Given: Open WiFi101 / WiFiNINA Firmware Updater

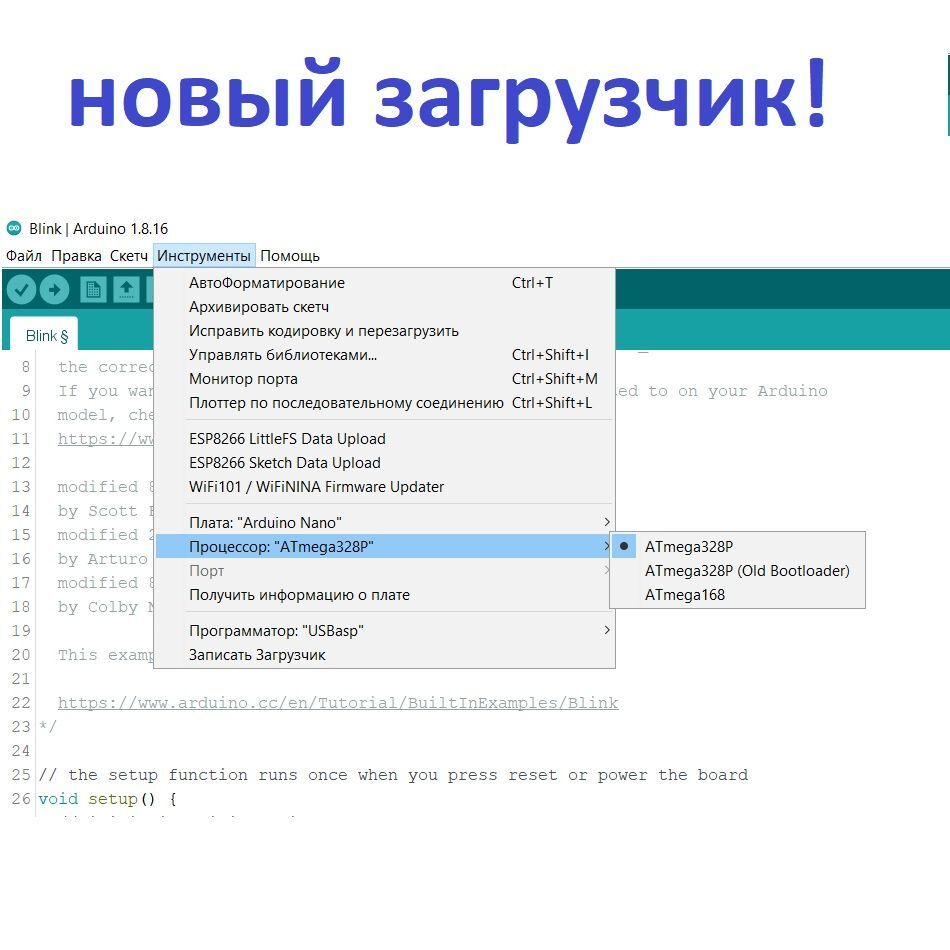Looking at the screenshot, I should [385, 487].
